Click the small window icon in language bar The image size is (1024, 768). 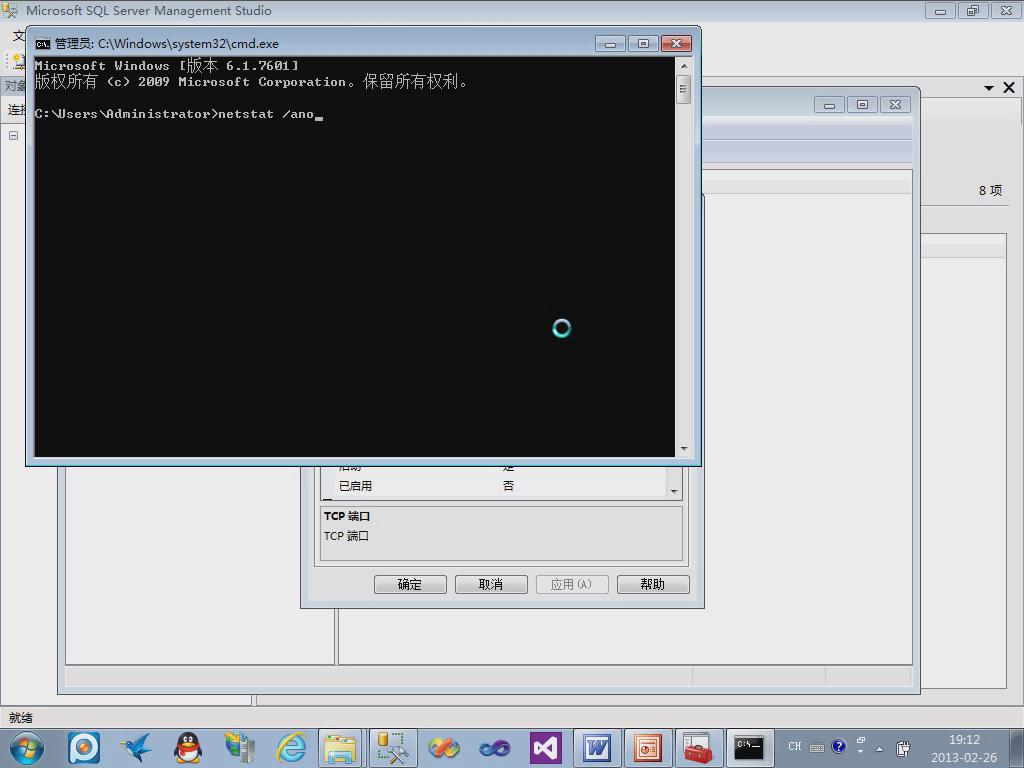click(861, 740)
